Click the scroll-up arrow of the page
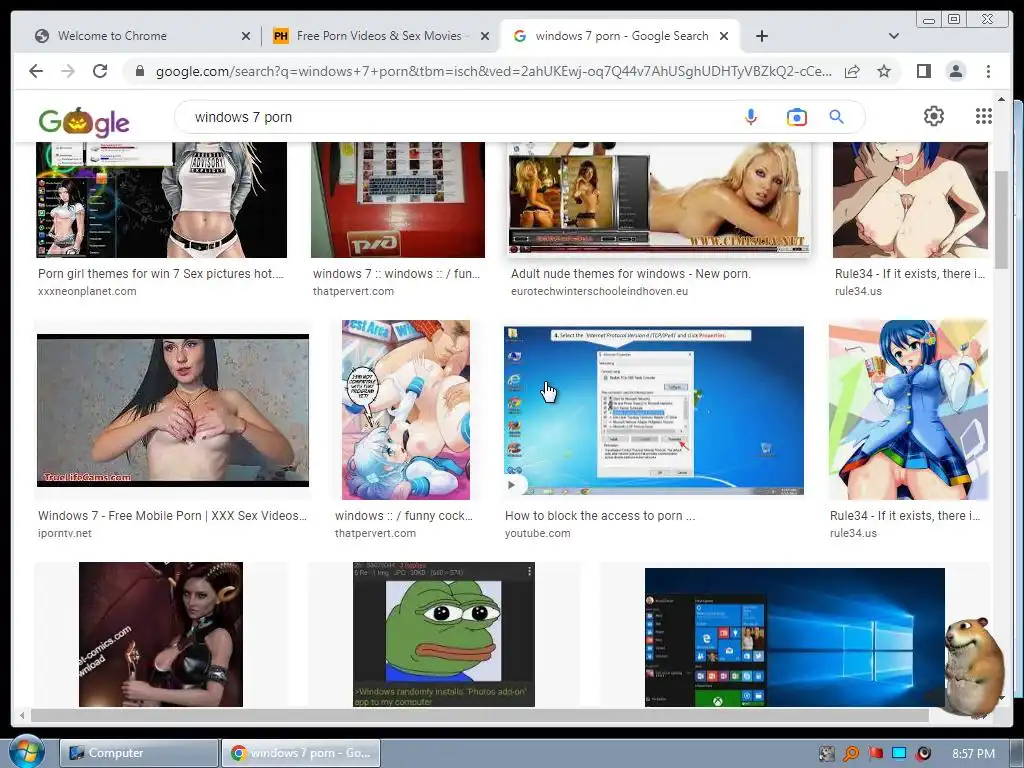This screenshot has width=1024, height=768. click(x=1001, y=99)
